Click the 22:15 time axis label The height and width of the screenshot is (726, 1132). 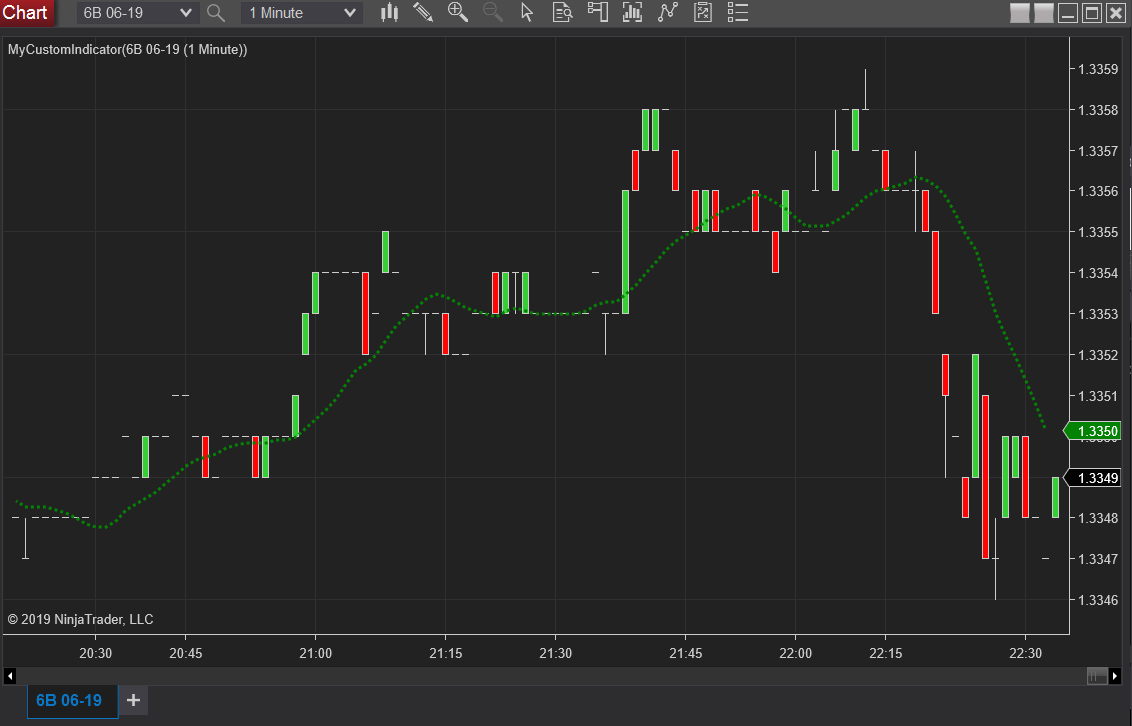click(885, 653)
